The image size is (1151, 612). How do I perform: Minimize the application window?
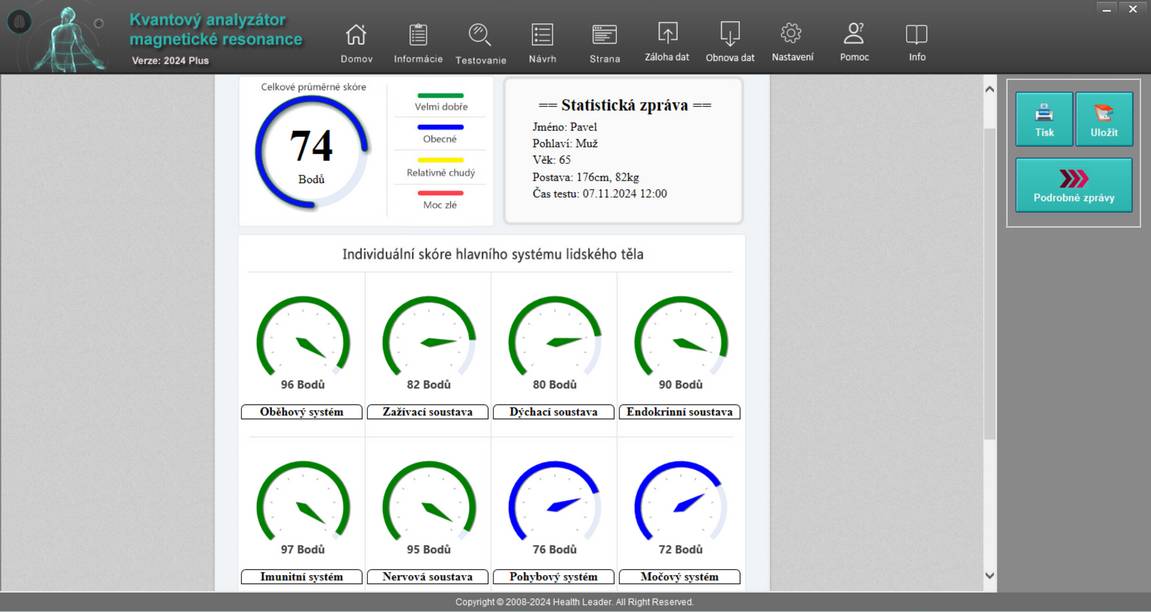(x=1107, y=8)
